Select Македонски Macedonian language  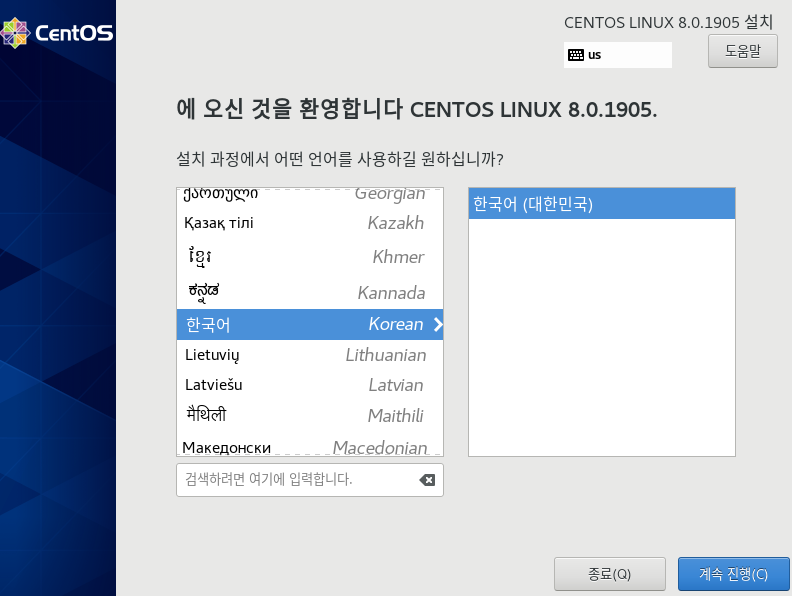point(310,445)
